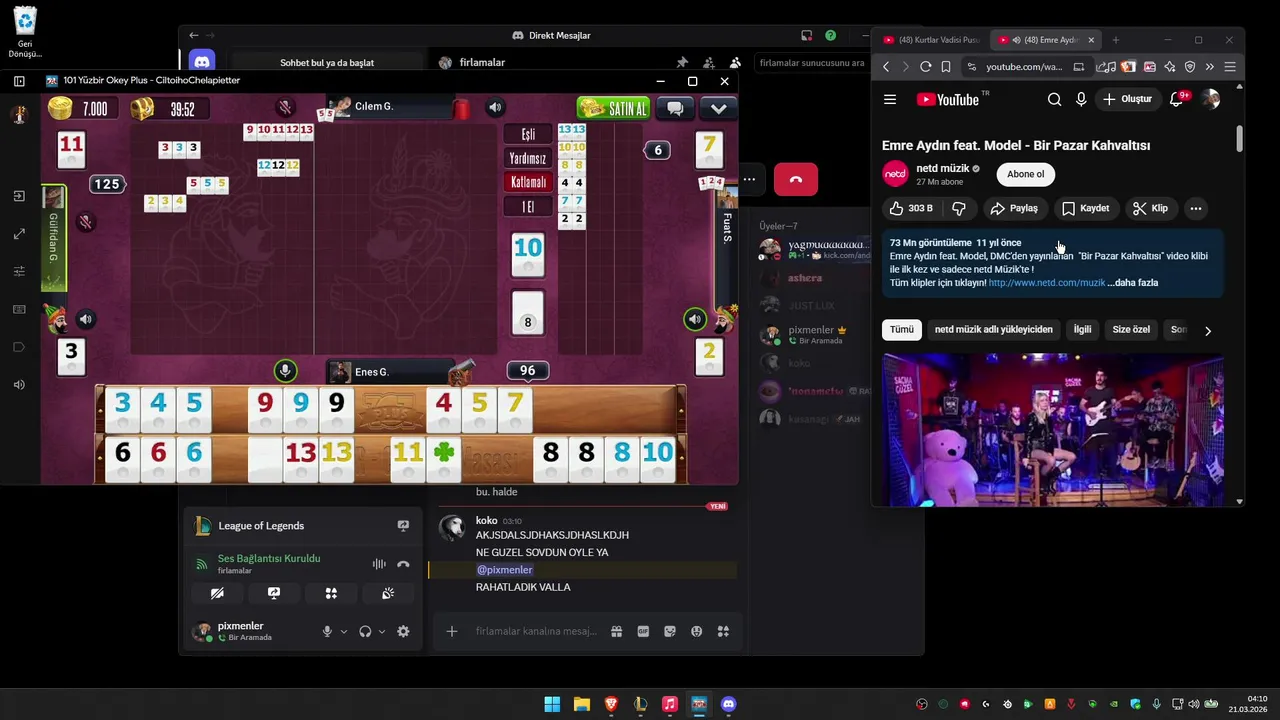
Task: Open a new browser tab
Action: point(1116,40)
